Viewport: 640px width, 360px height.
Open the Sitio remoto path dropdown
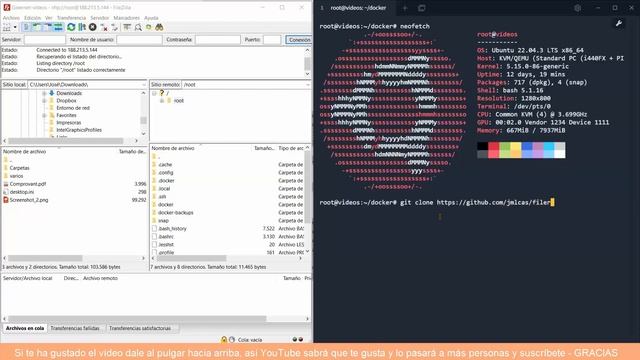[x=308, y=84]
